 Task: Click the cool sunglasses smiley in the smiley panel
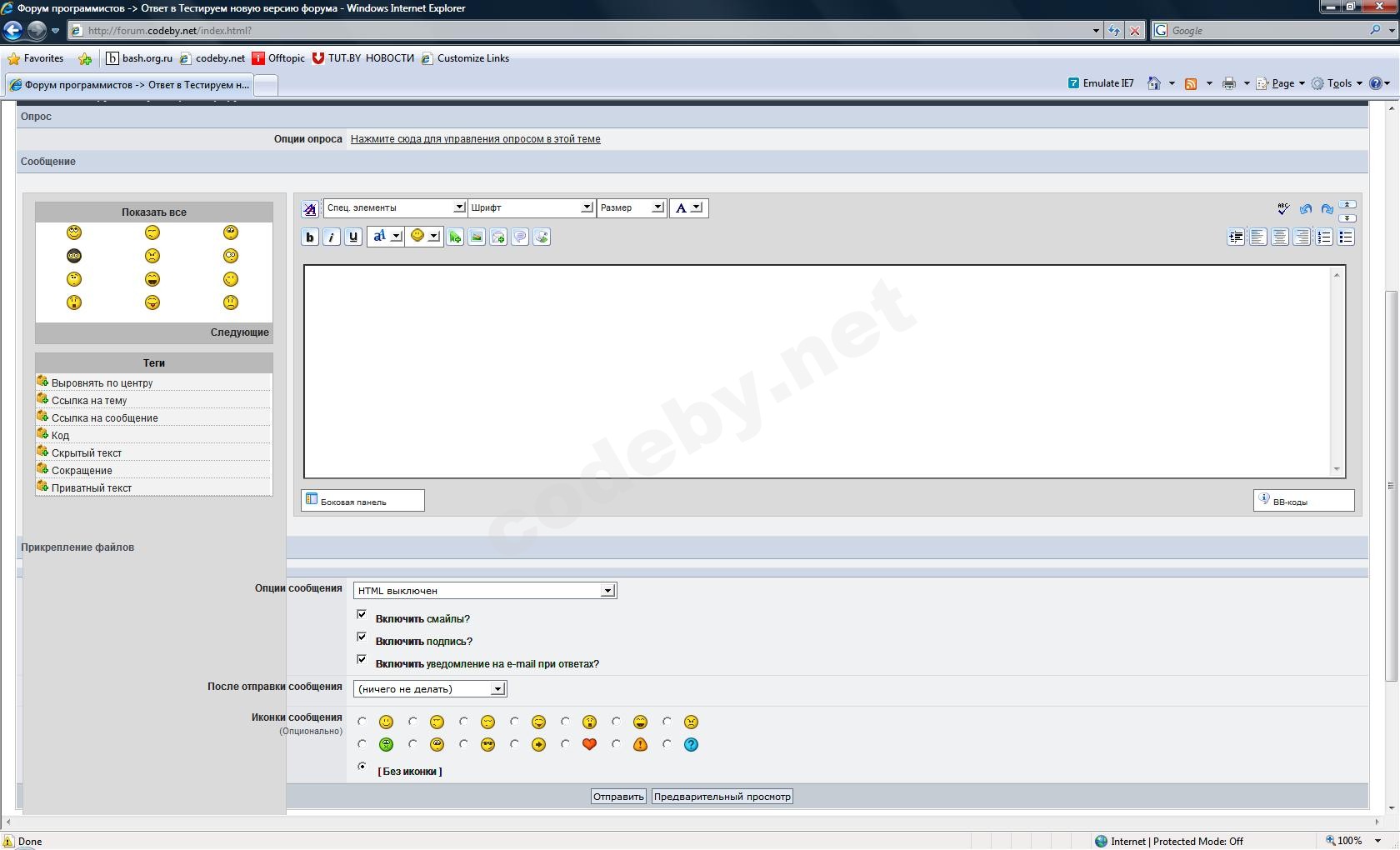click(74, 256)
